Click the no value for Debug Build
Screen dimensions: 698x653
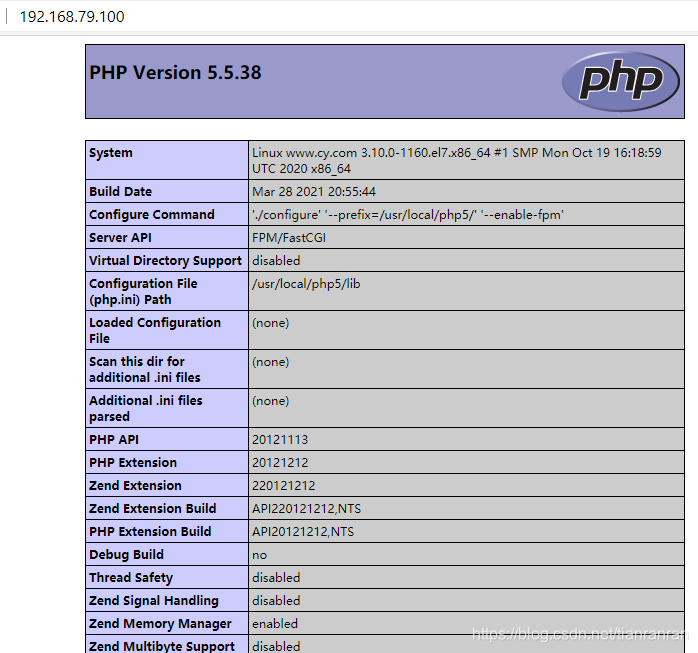coord(260,556)
